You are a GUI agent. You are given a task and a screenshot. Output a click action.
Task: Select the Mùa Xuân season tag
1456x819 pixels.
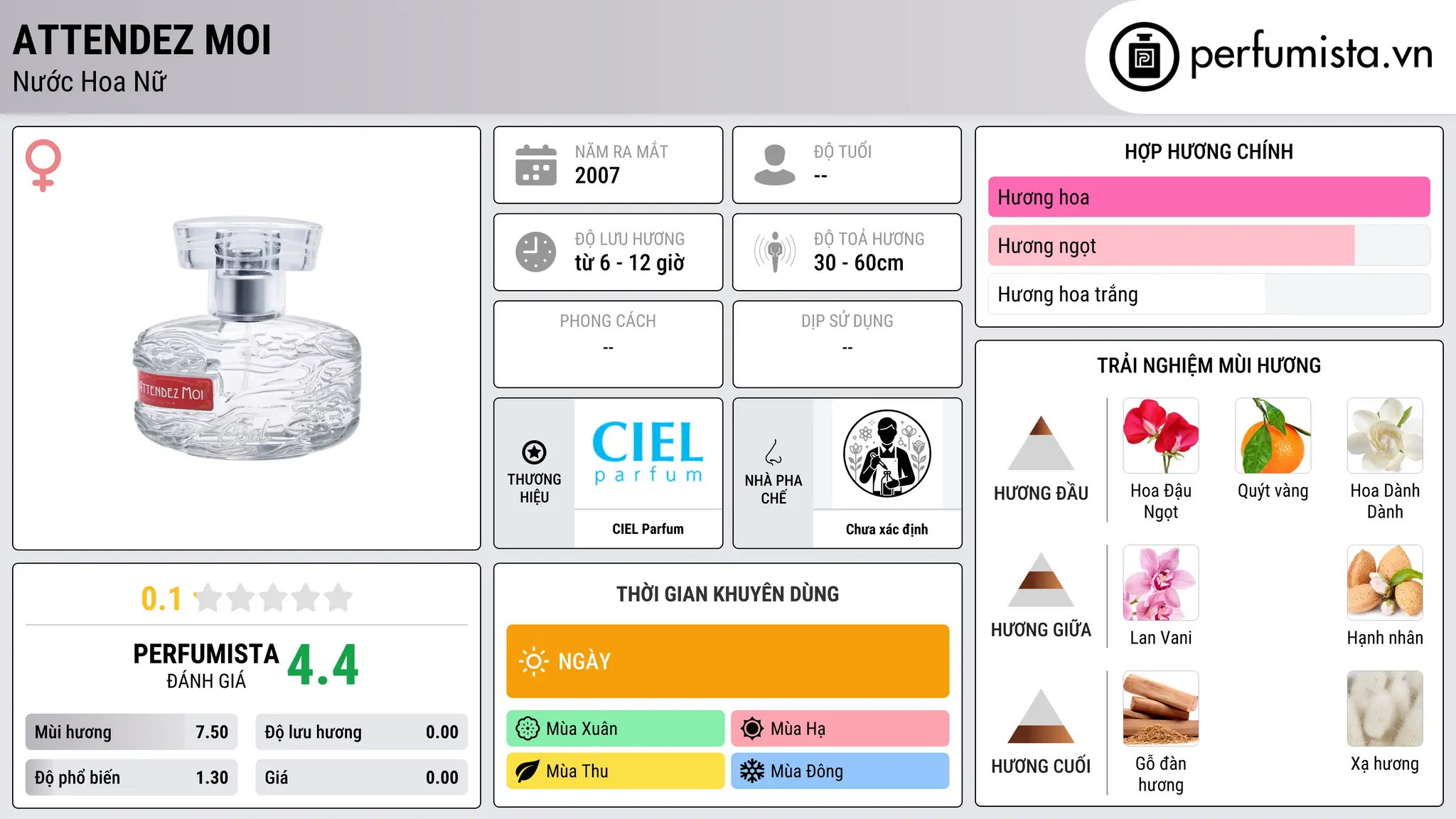point(616,729)
